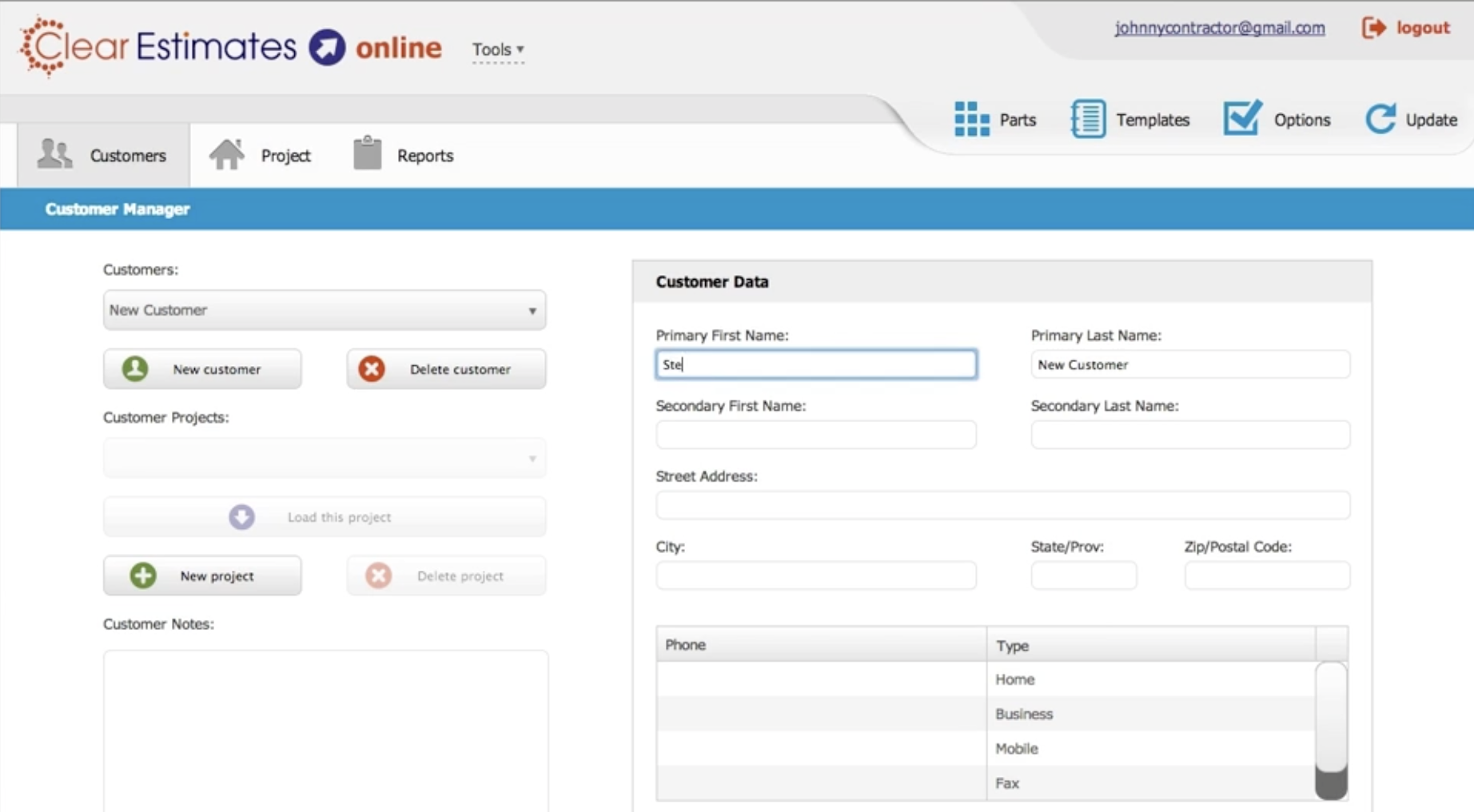Click the Secondary Last Name field
The height and width of the screenshot is (812, 1474).
[1190, 435]
